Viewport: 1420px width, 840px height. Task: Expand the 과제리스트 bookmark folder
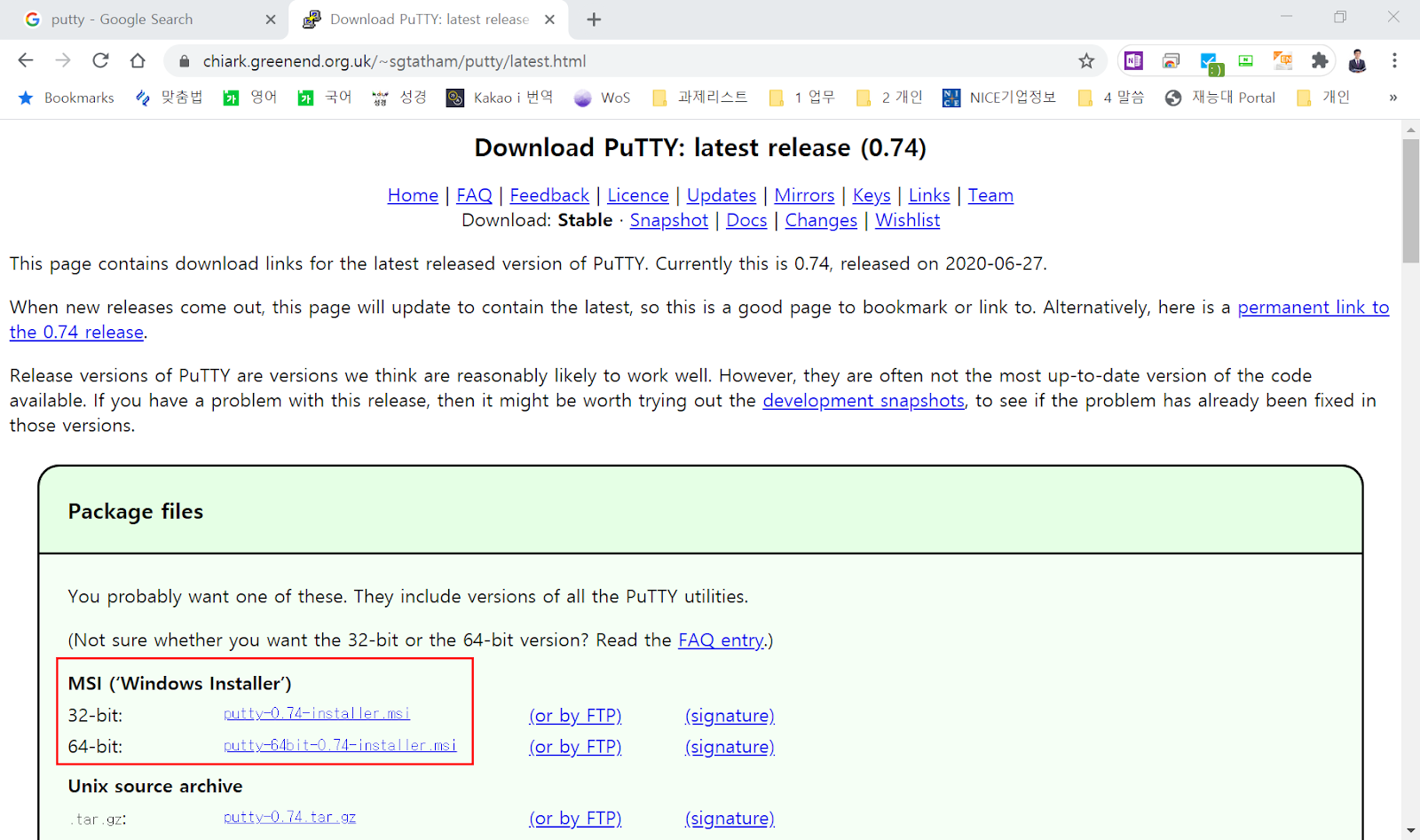(x=699, y=98)
